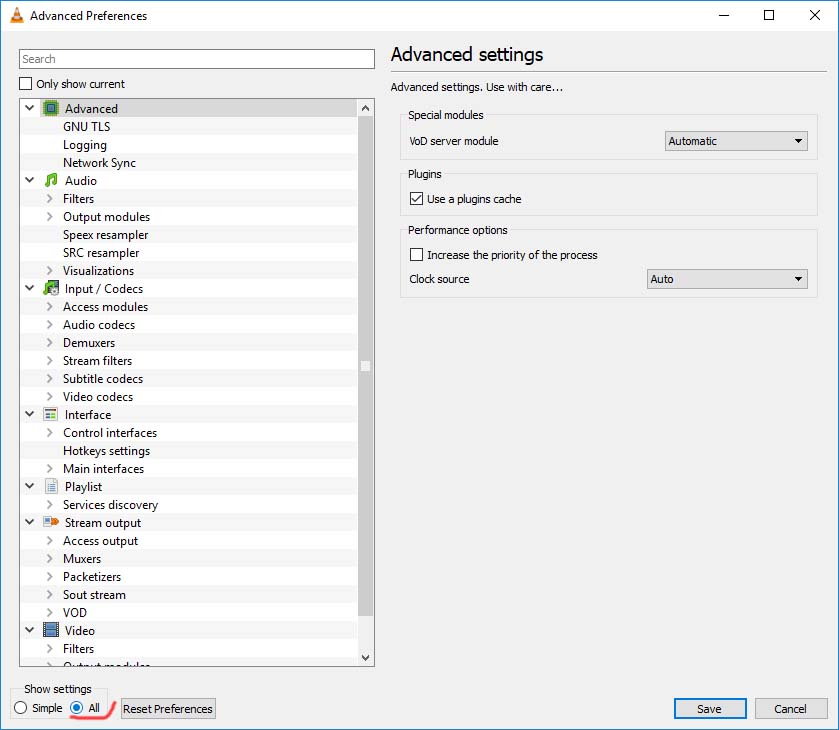Expand the Main interfaces node arrow
Screen dimensions: 839x730
[50, 469]
